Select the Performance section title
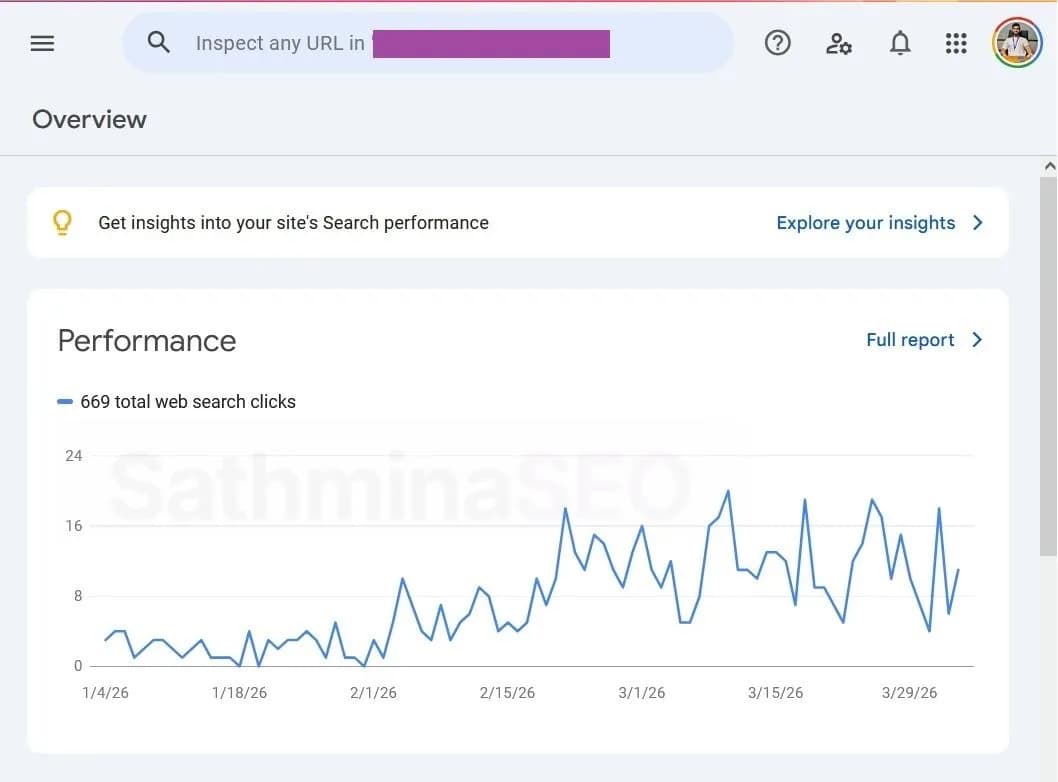This screenshot has height=782, width=1058. click(146, 340)
